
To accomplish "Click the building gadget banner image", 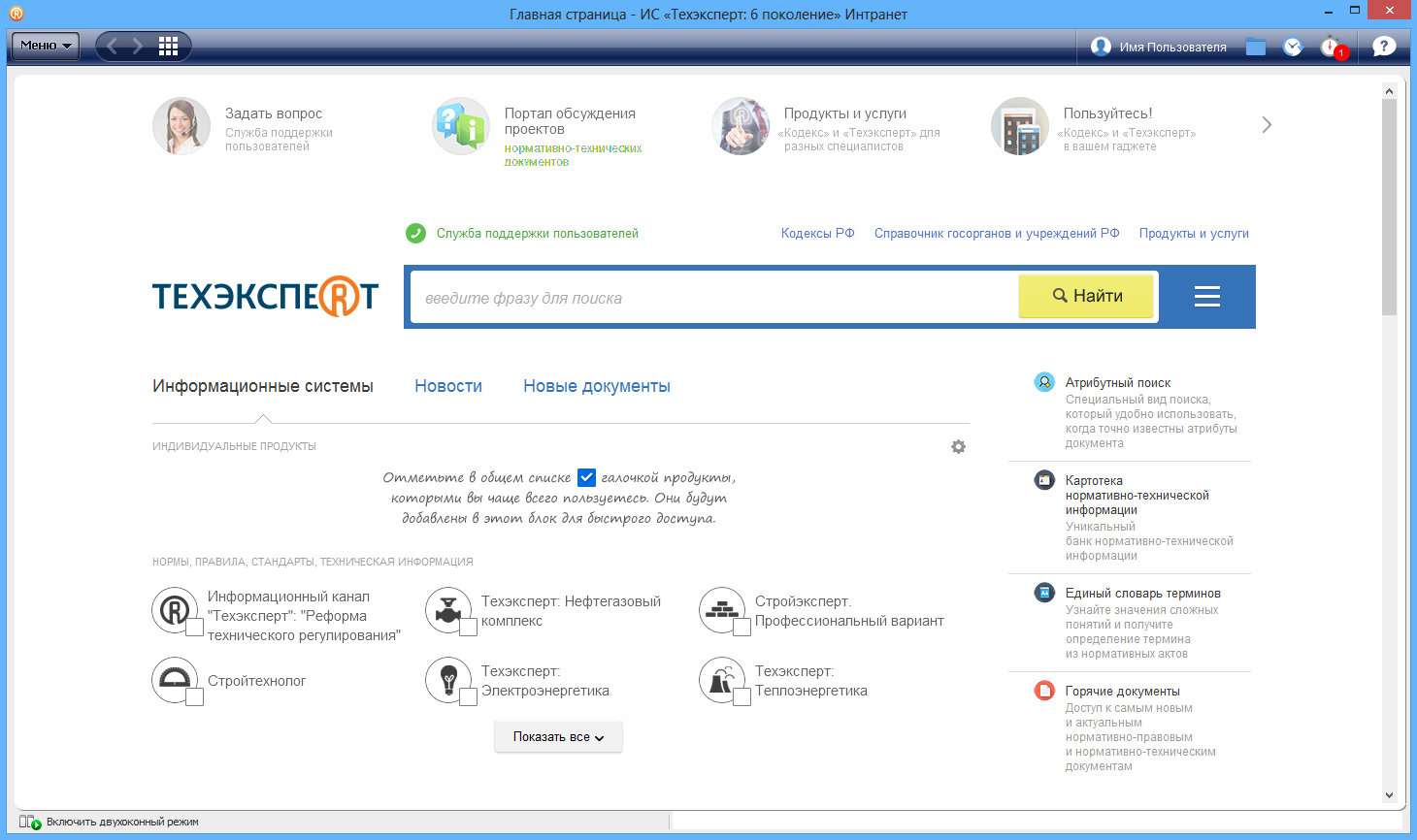I will pyautogui.click(x=1020, y=126).
